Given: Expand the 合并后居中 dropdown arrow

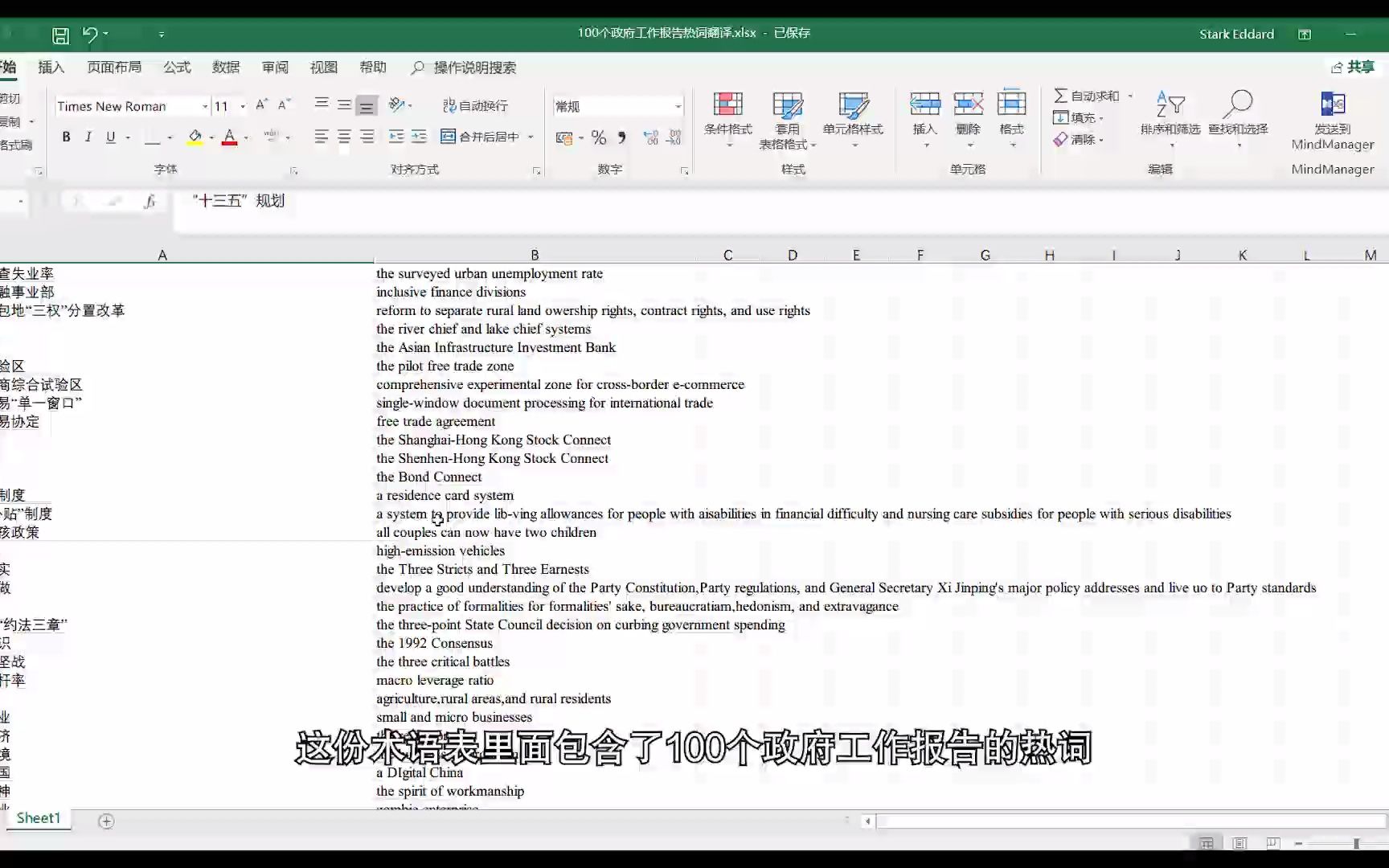Looking at the screenshot, I should click(x=531, y=137).
